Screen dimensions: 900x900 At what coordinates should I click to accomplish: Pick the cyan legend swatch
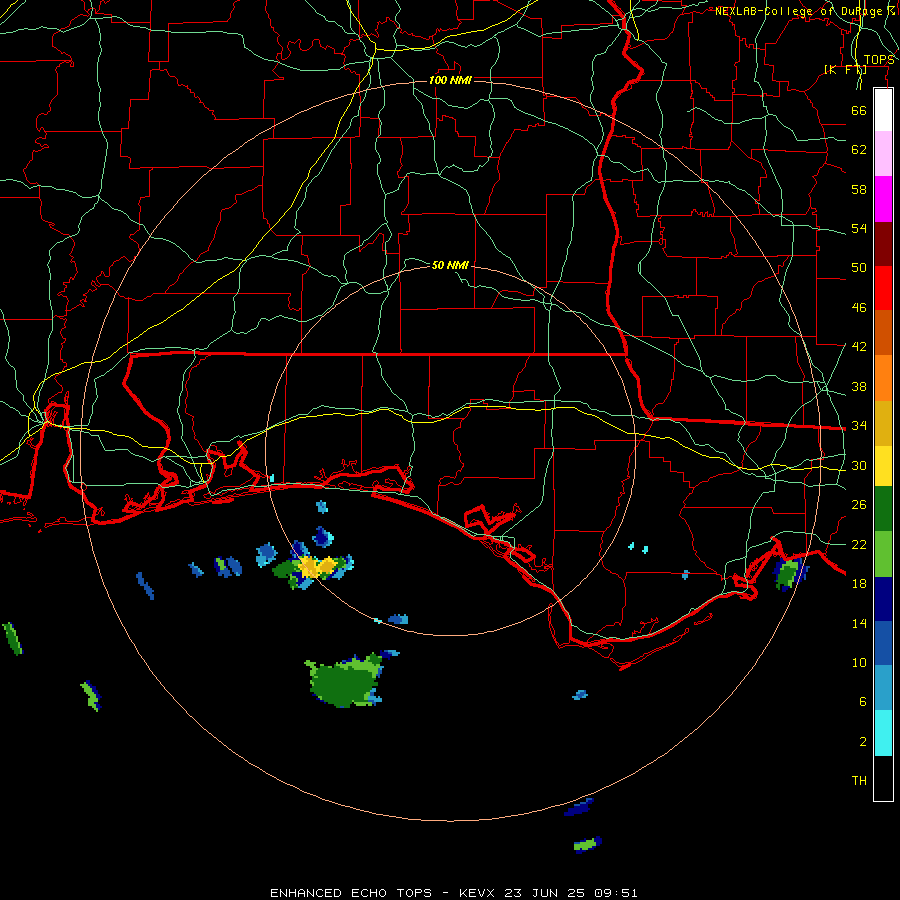tap(883, 733)
